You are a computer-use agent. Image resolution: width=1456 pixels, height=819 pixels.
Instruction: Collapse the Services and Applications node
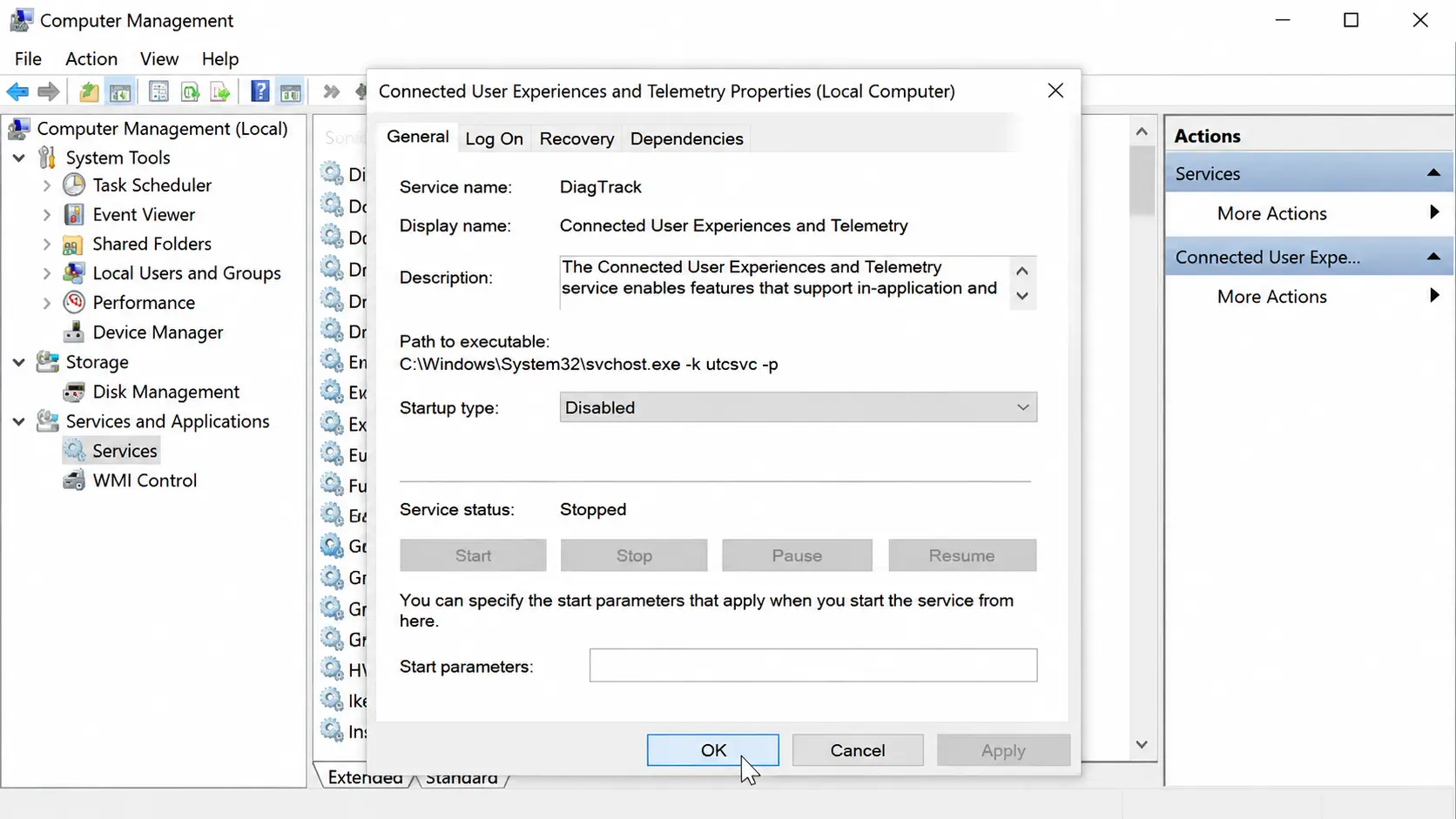[x=18, y=421]
